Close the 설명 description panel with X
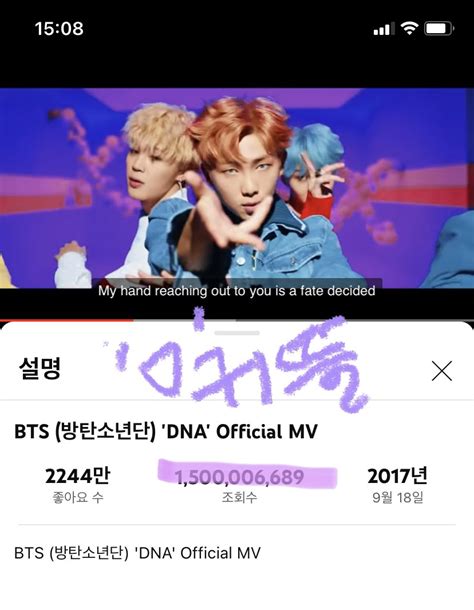The image size is (474, 610). [442, 370]
